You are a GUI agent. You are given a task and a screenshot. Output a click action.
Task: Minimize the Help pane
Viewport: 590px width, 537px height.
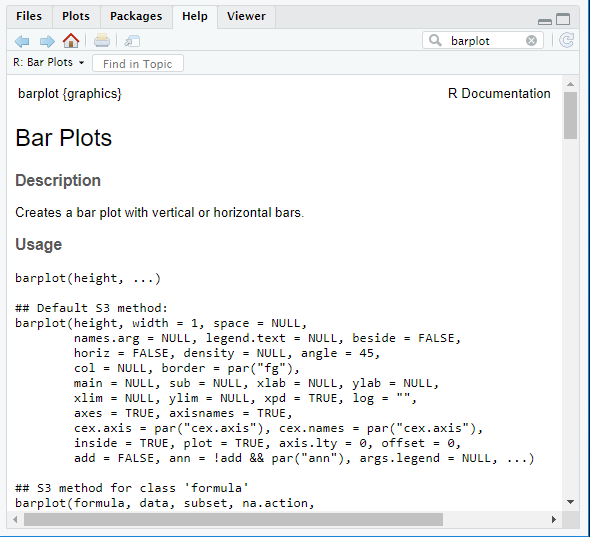pos(545,21)
